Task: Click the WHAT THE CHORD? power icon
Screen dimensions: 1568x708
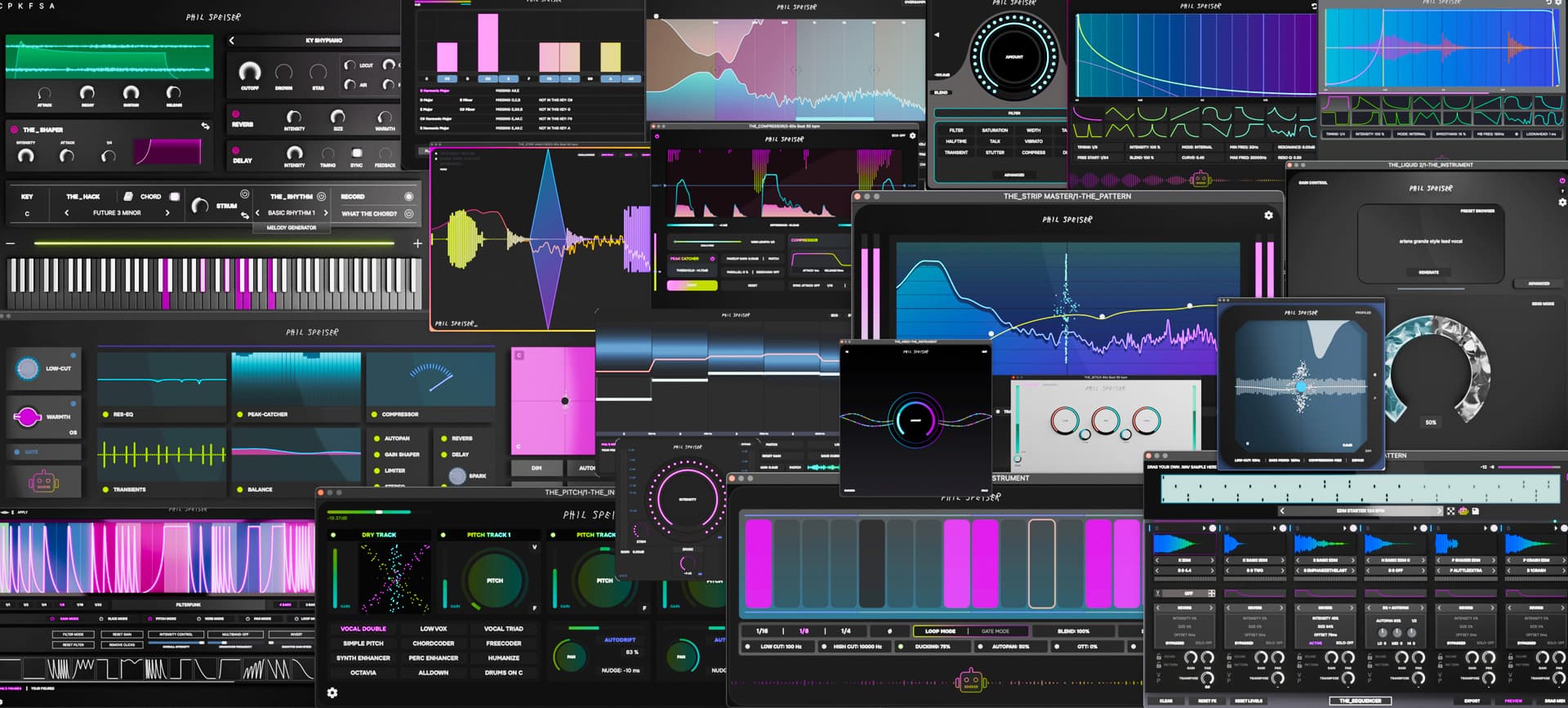Action: [x=408, y=214]
